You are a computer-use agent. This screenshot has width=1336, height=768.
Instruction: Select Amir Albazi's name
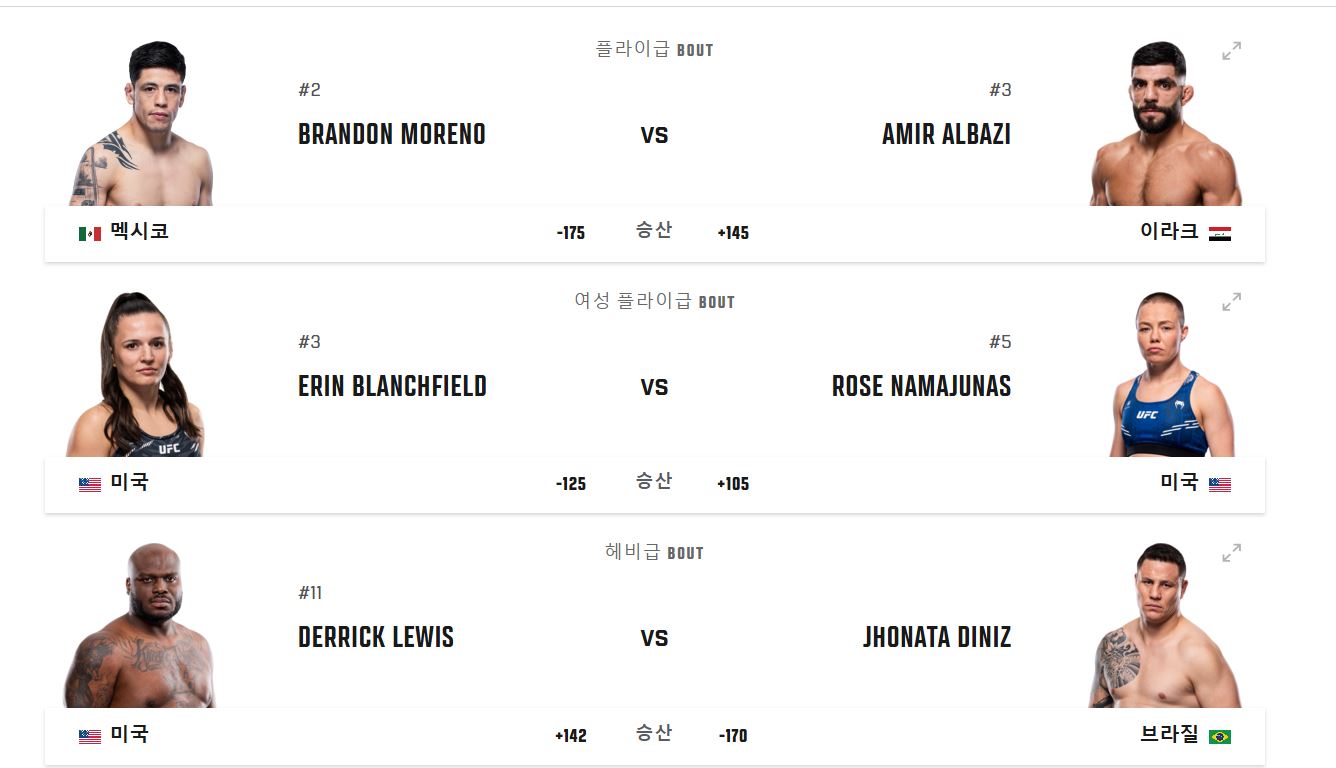click(949, 135)
